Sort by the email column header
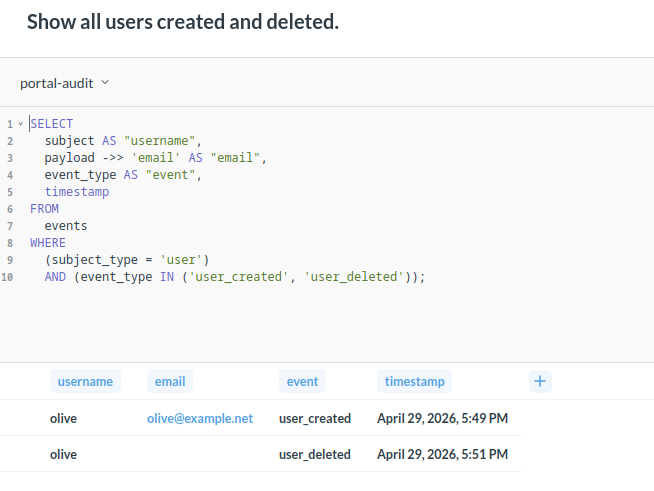Screen dimensions: 654x491 [x=170, y=381]
